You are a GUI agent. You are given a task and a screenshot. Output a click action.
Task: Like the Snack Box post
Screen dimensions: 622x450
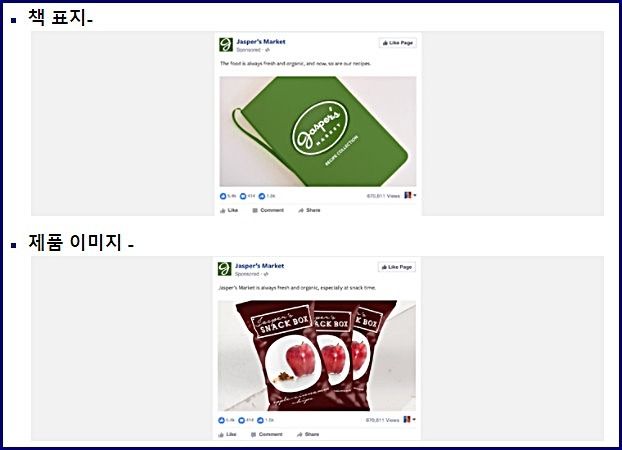tap(227, 435)
